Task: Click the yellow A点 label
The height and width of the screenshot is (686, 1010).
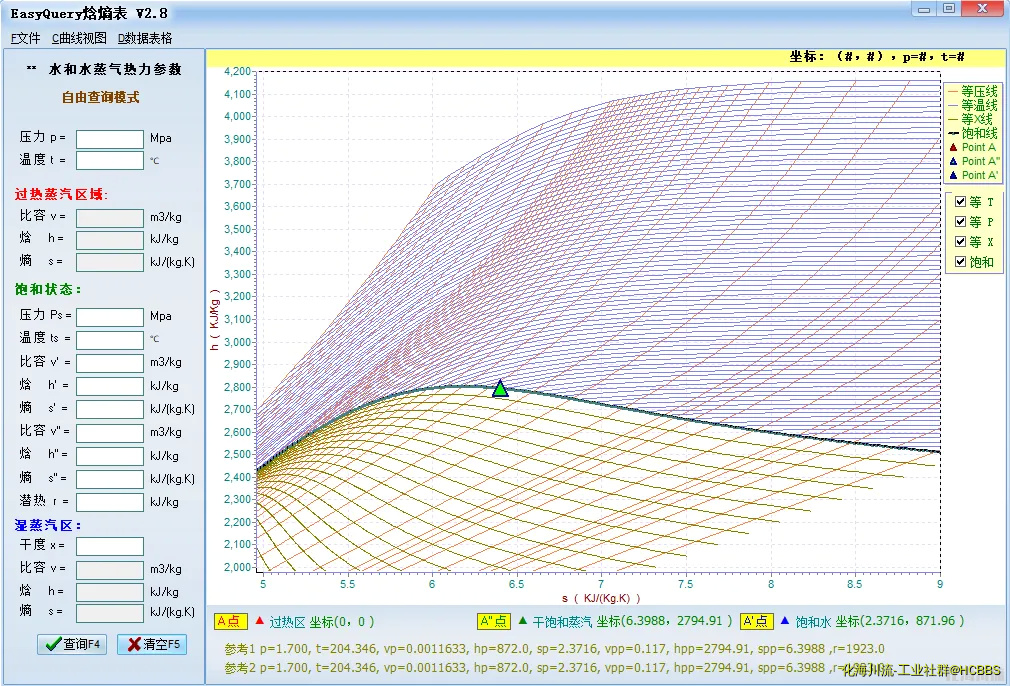Action: [231, 622]
